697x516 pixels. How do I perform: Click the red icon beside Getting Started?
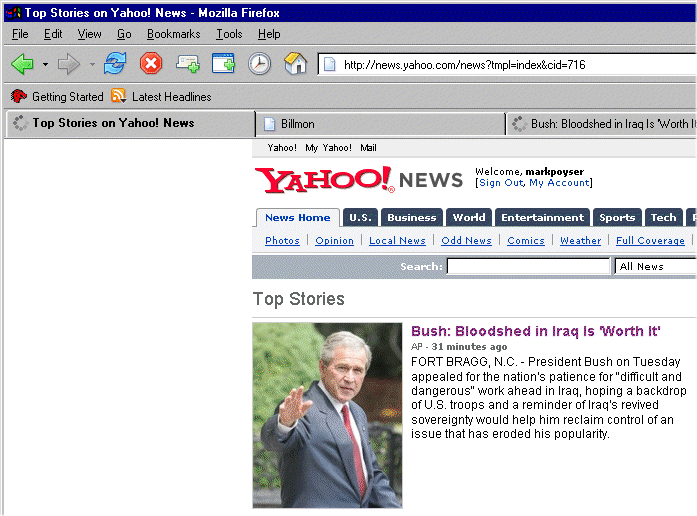(18, 96)
